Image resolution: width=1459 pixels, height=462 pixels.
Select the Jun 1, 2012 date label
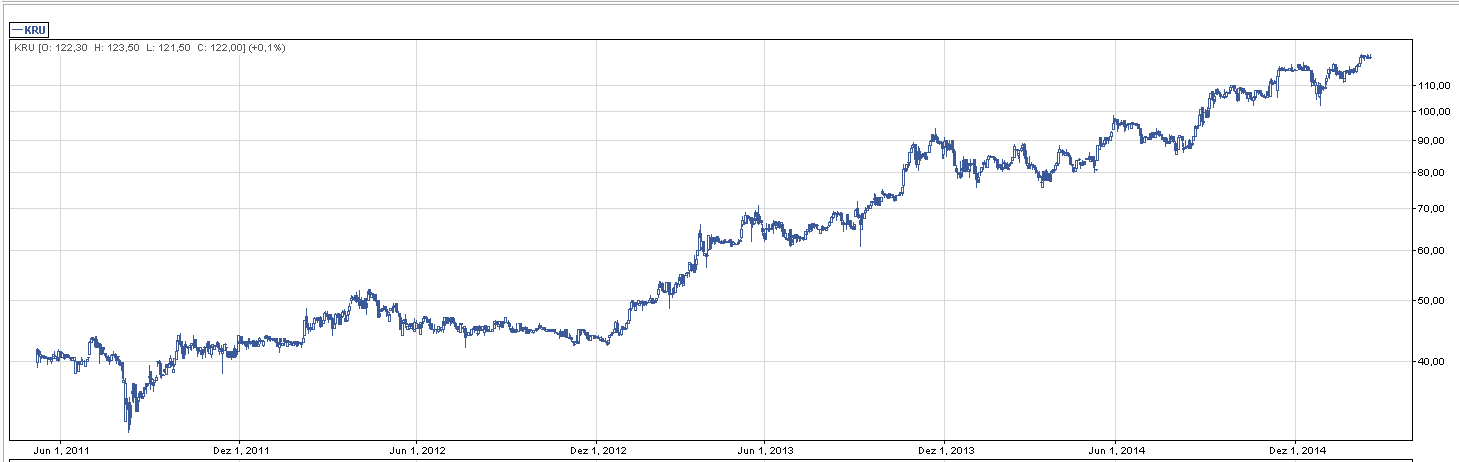(417, 451)
